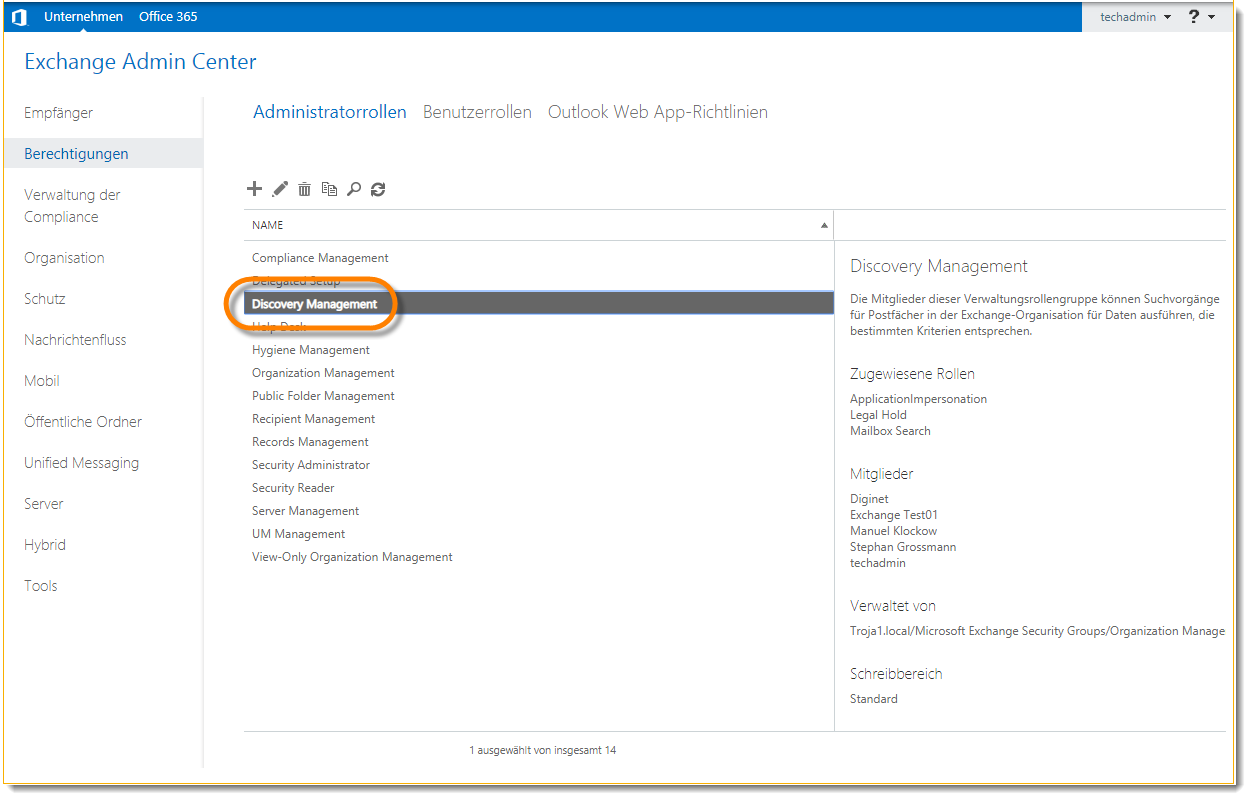Open the help question mark menu
The width and height of the screenshot is (1251, 800).
pos(1201,17)
